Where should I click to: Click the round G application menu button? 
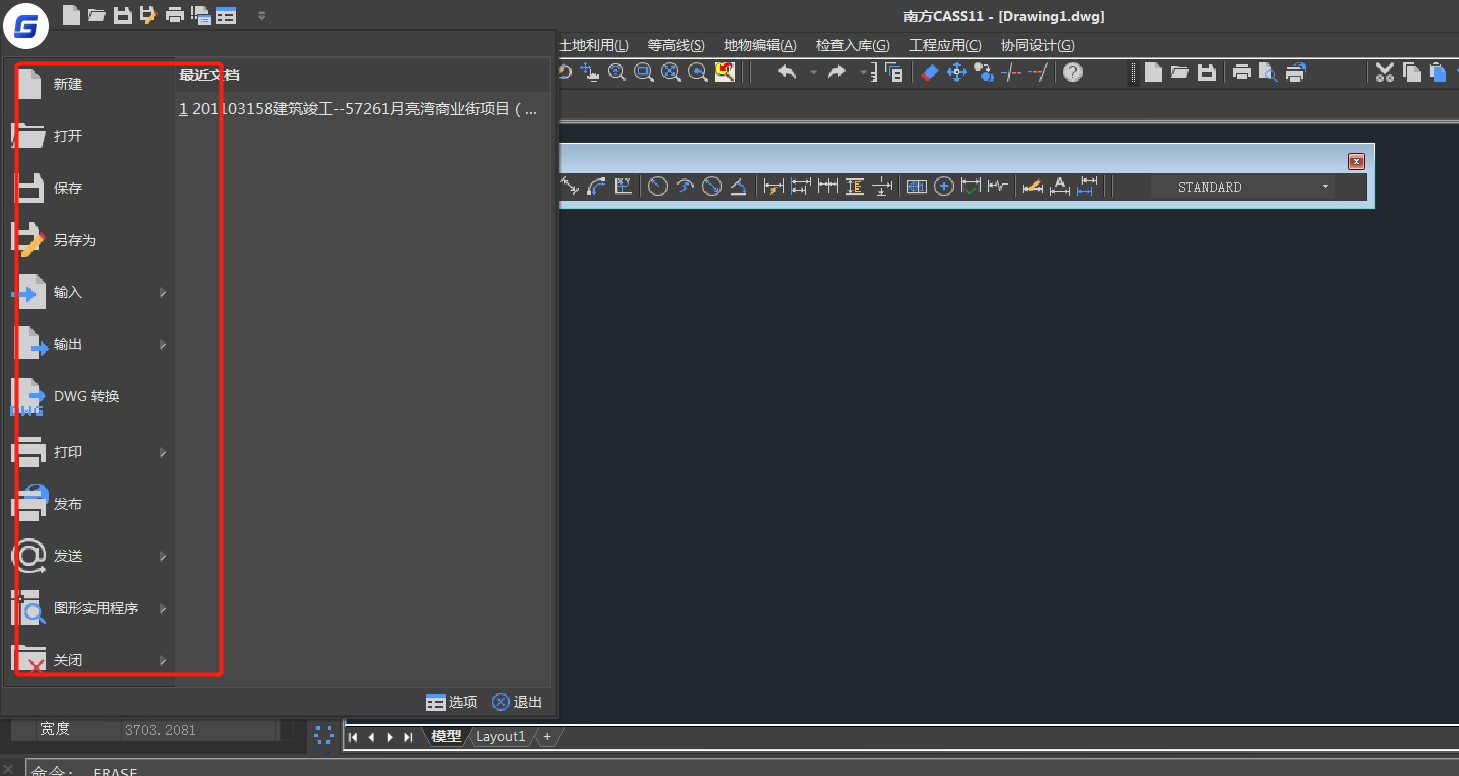26,25
